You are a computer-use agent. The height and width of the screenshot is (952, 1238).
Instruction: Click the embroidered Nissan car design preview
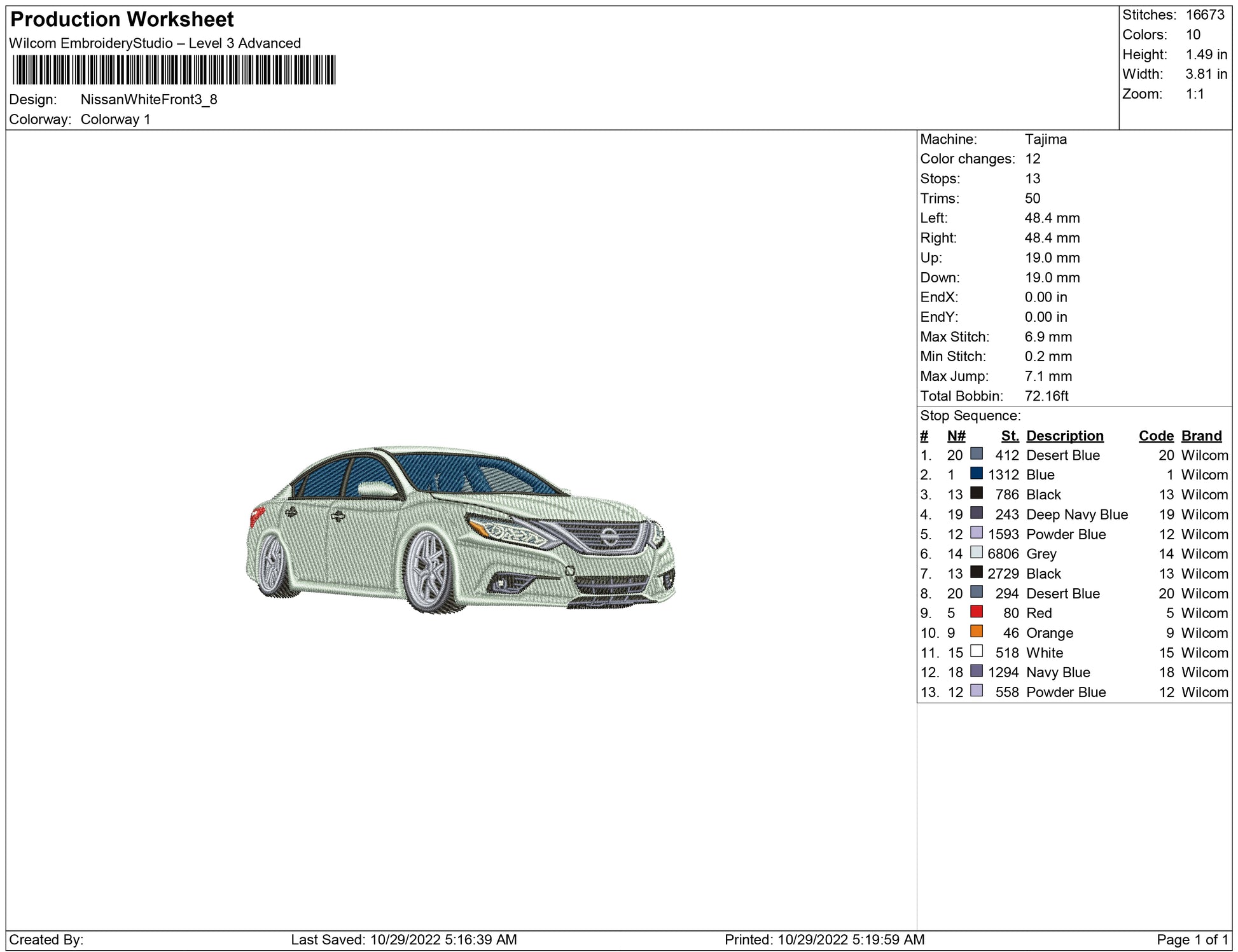(460, 529)
